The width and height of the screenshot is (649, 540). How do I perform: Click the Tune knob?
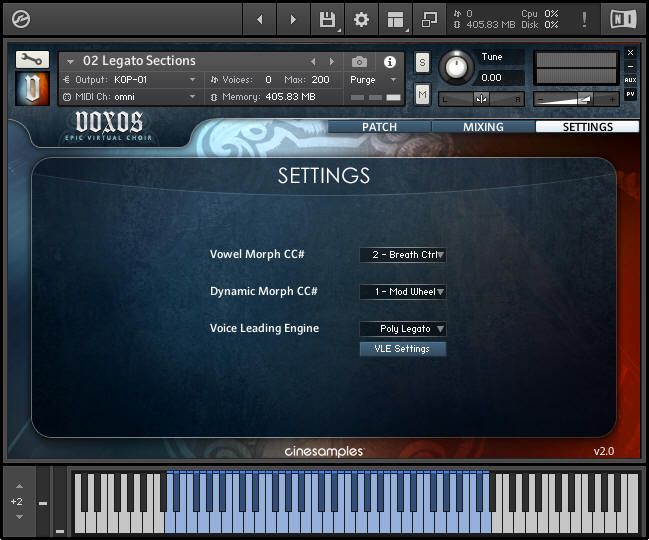point(456,67)
